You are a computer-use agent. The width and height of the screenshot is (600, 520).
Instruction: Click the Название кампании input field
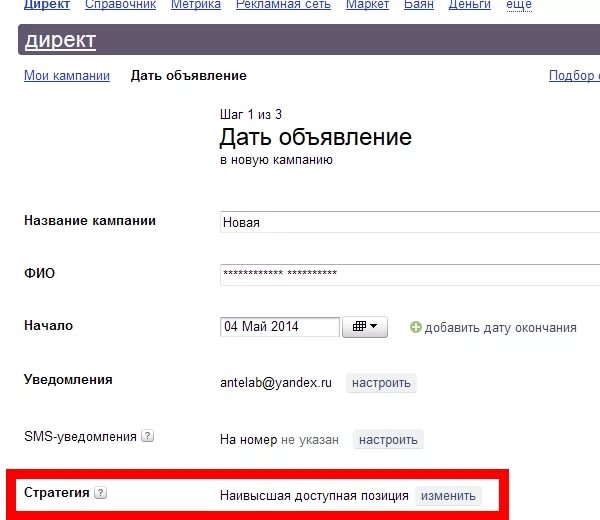[410, 222]
